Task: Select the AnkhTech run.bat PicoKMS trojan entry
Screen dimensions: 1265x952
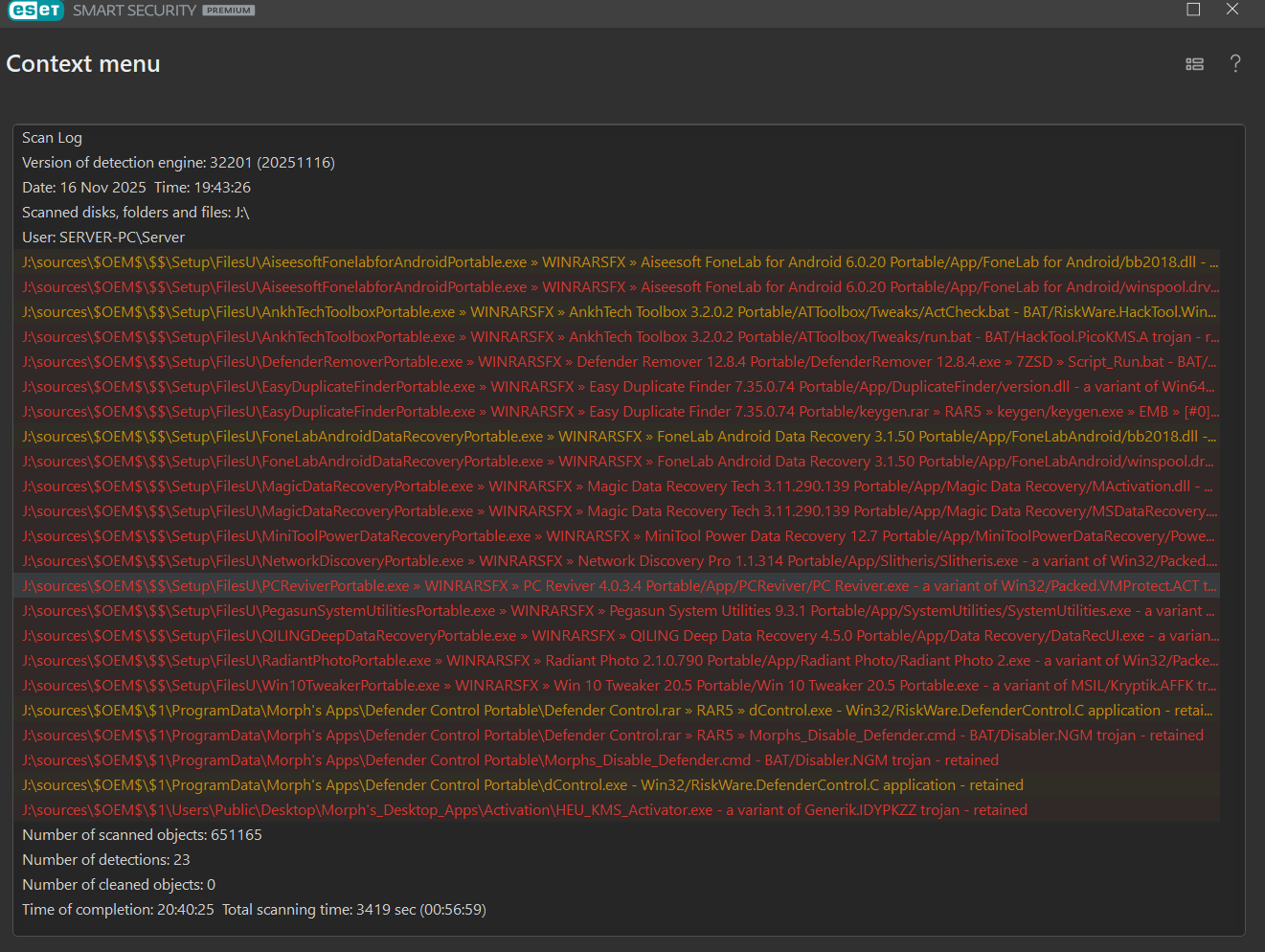Action: tap(620, 337)
